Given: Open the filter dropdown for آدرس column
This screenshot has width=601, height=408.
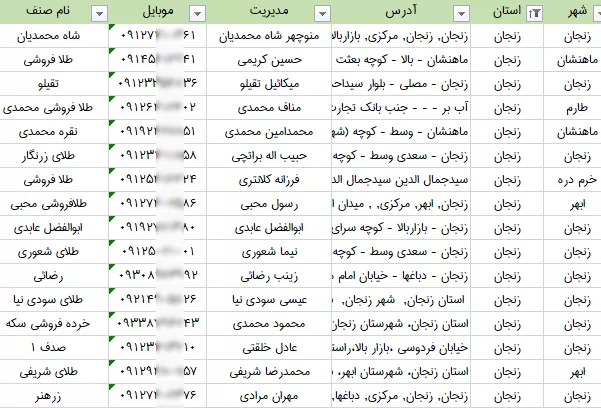Looking at the screenshot, I should pyautogui.click(x=461, y=14).
